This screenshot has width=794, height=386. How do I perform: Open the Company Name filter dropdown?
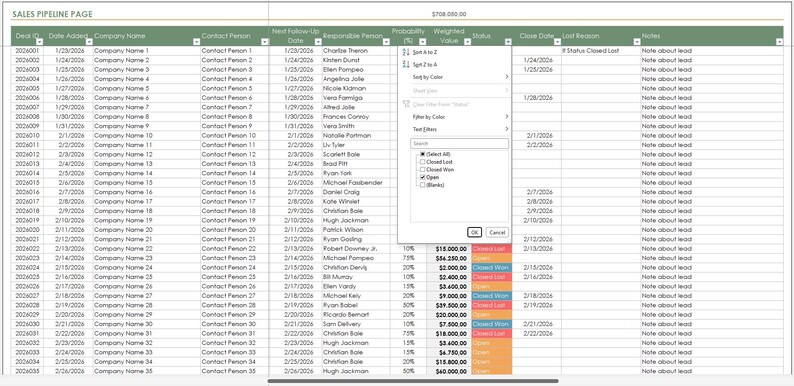click(x=196, y=42)
